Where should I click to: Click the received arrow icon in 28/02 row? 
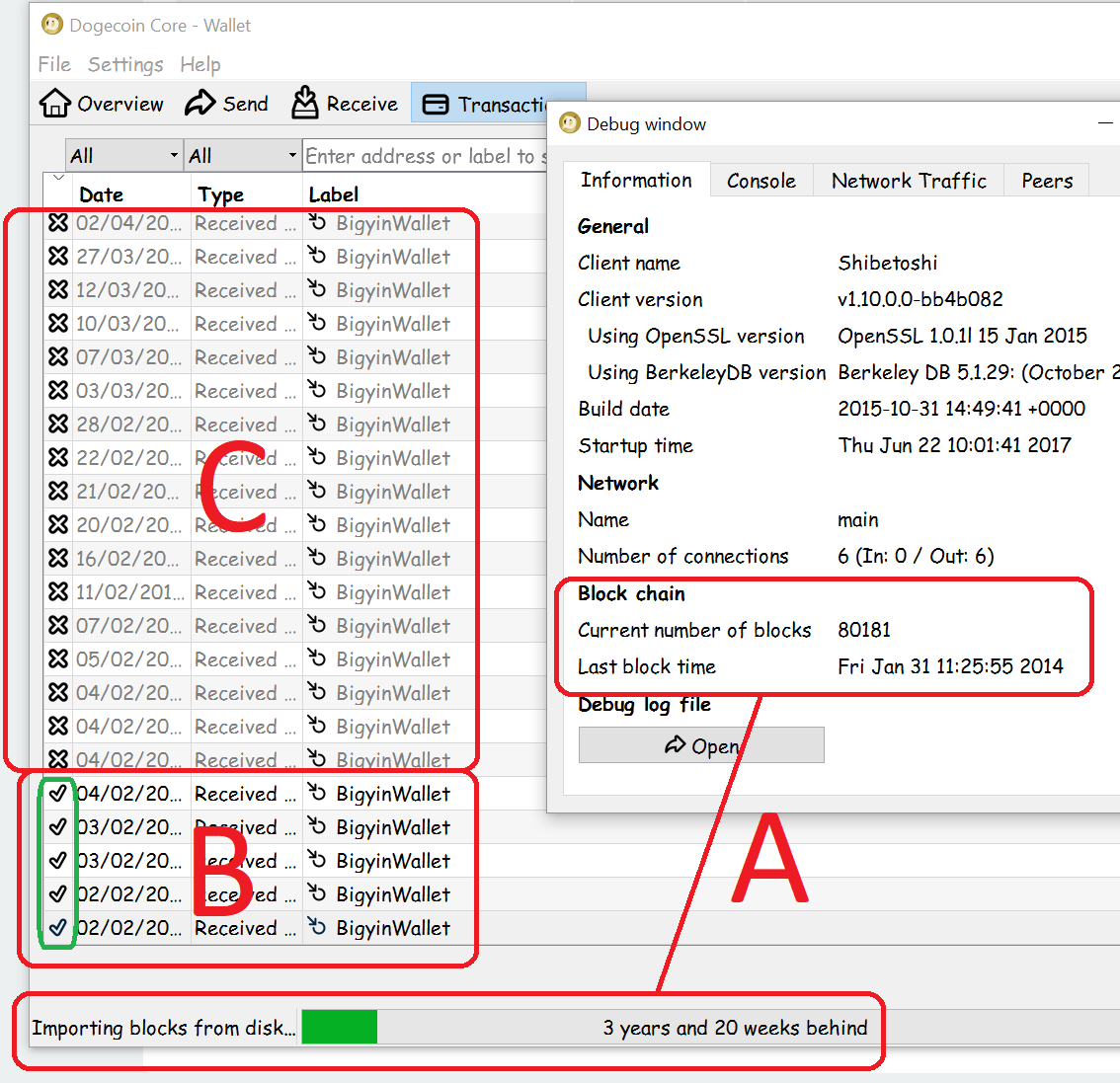point(317,424)
